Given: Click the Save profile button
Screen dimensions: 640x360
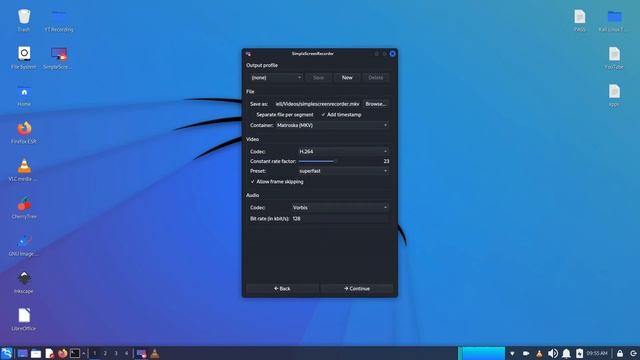Looking at the screenshot, I should (318, 78).
